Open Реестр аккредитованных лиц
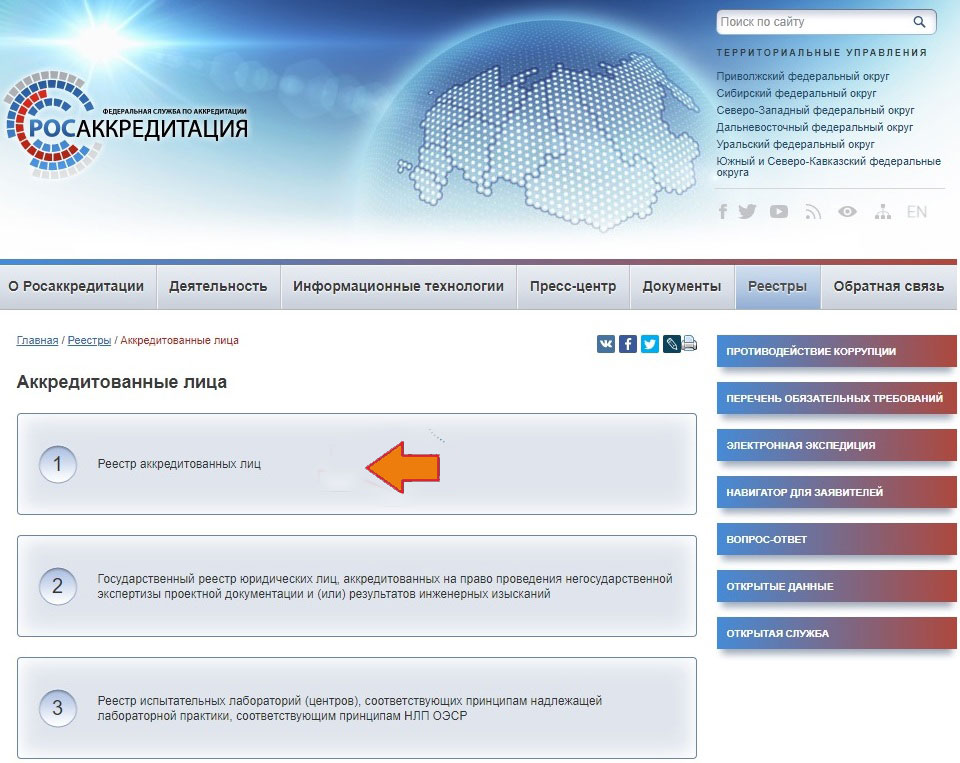The image size is (960, 763). point(357,464)
